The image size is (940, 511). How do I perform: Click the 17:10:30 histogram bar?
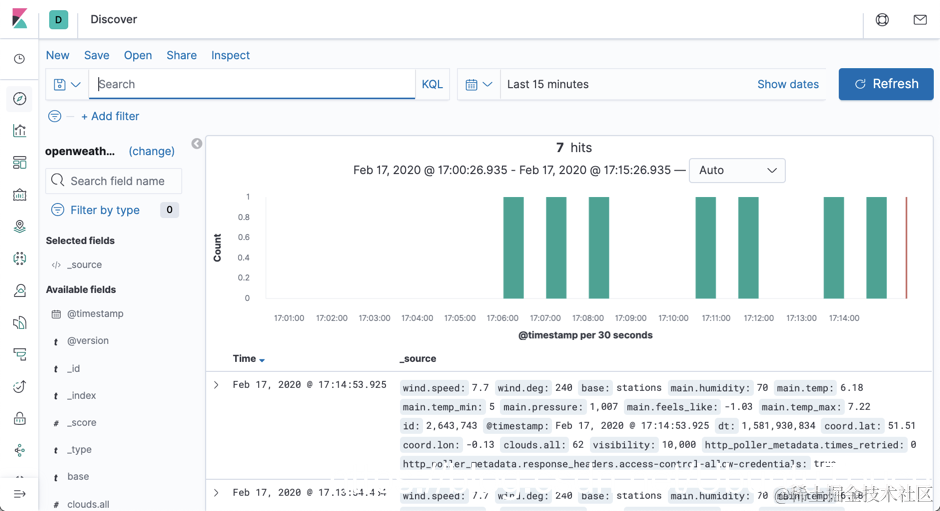(x=706, y=248)
